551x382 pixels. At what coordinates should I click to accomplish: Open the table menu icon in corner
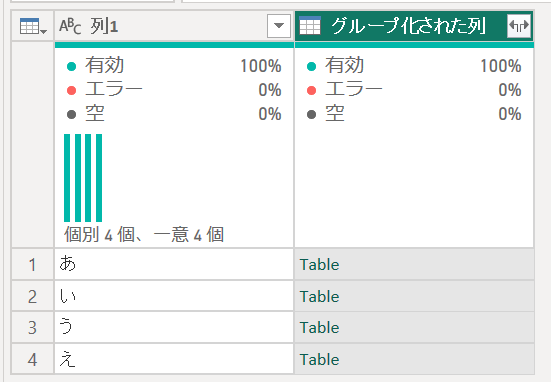pyautogui.click(x=33, y=26)
